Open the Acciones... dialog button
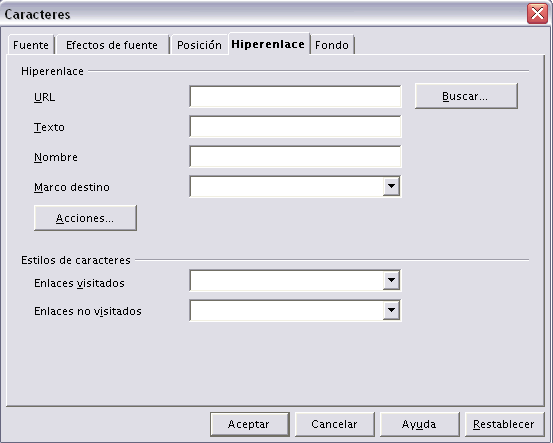553x443 pixels. [85, 218]
